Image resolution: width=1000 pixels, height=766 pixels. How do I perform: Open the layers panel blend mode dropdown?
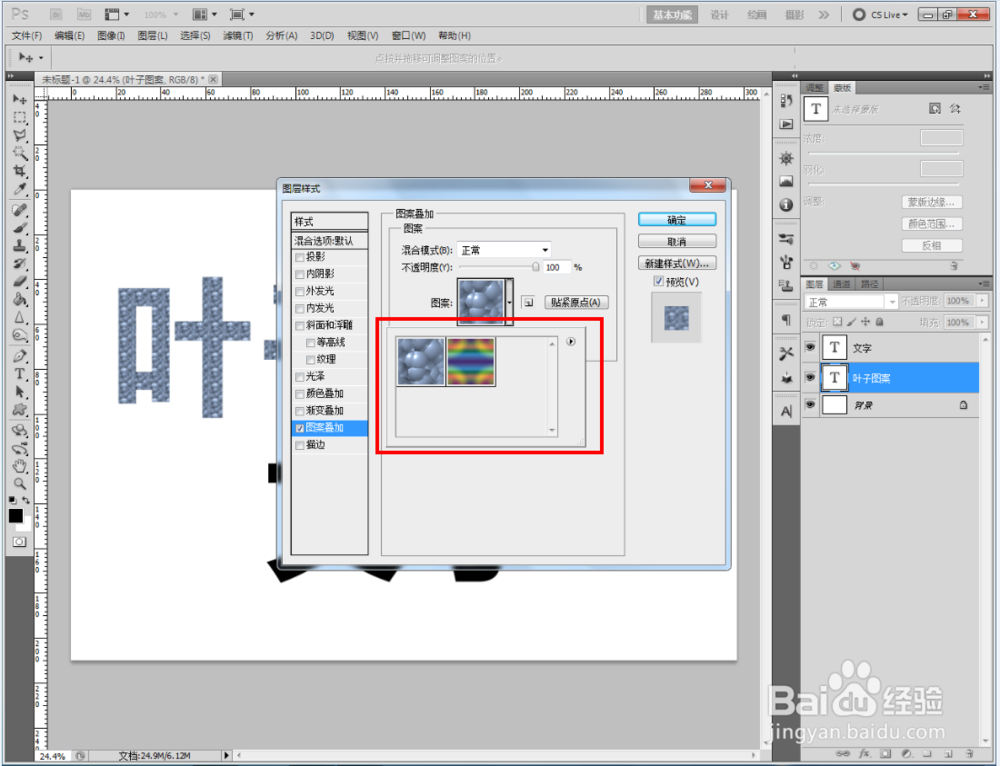(850, 302)
